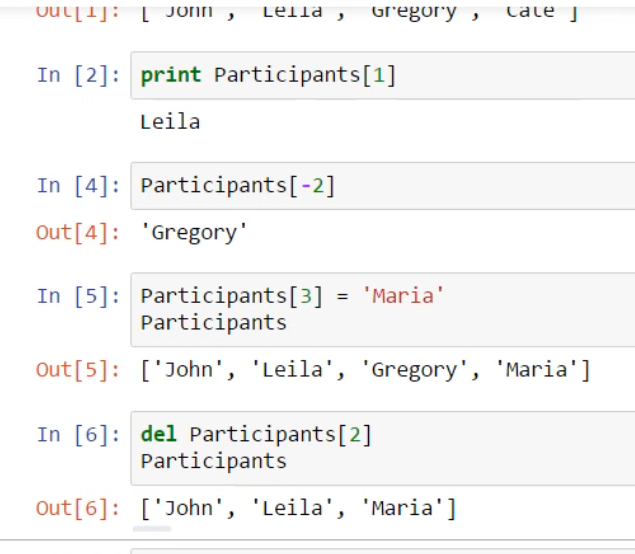This screenshot has height=554, width=635.
Task: Click the In [6] prompt label
Action: pyautogui.click(x=78, y=434)
